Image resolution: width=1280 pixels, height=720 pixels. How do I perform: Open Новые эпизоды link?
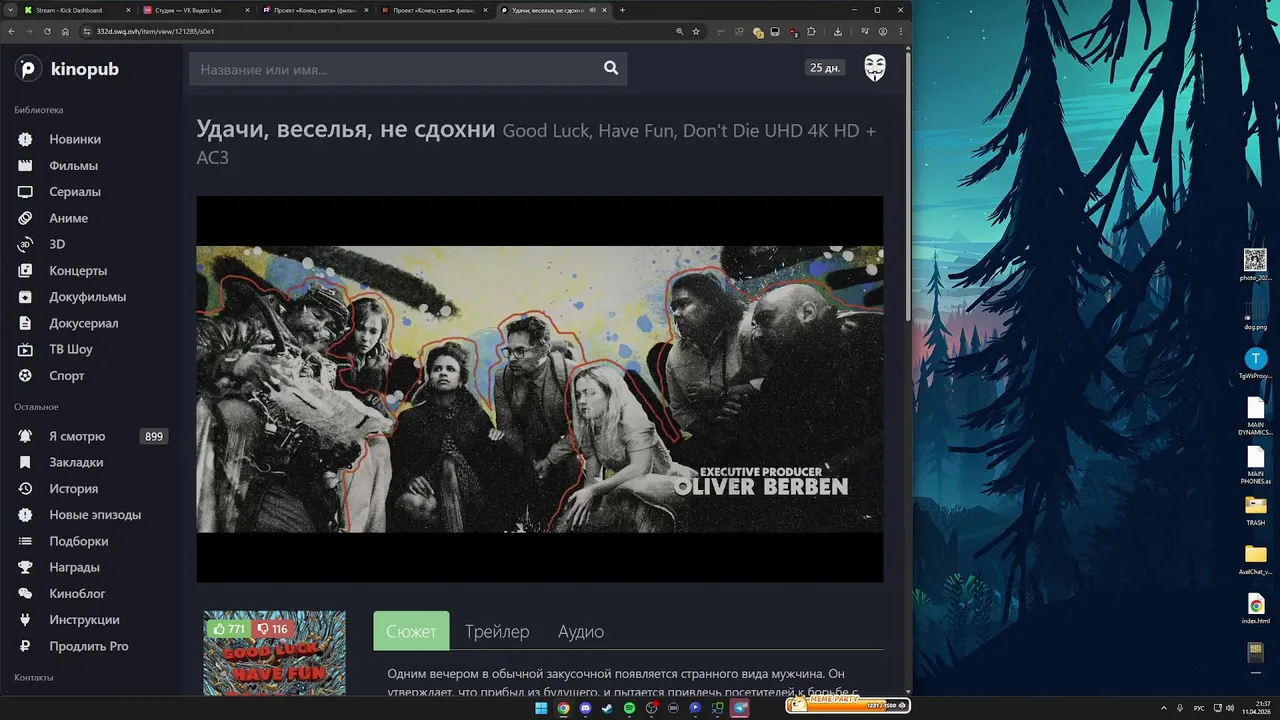coord(95,515)
